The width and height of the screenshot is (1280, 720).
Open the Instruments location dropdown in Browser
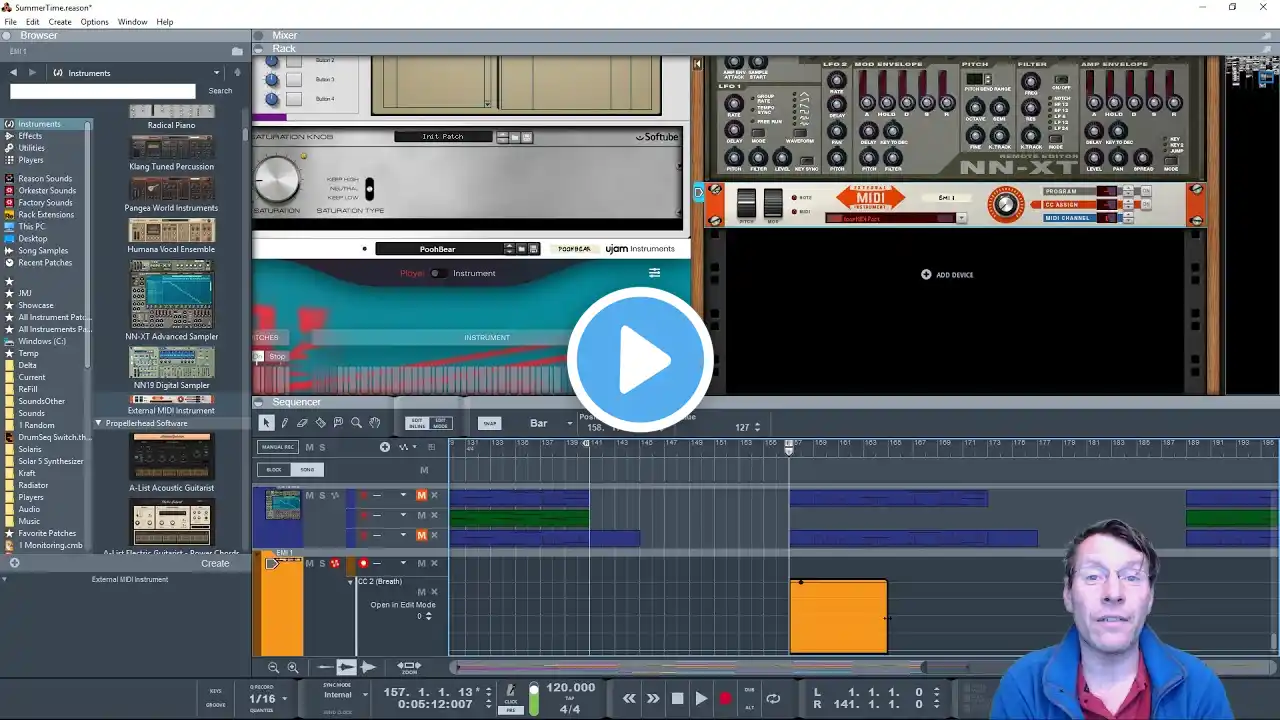(x=216, y=73)
